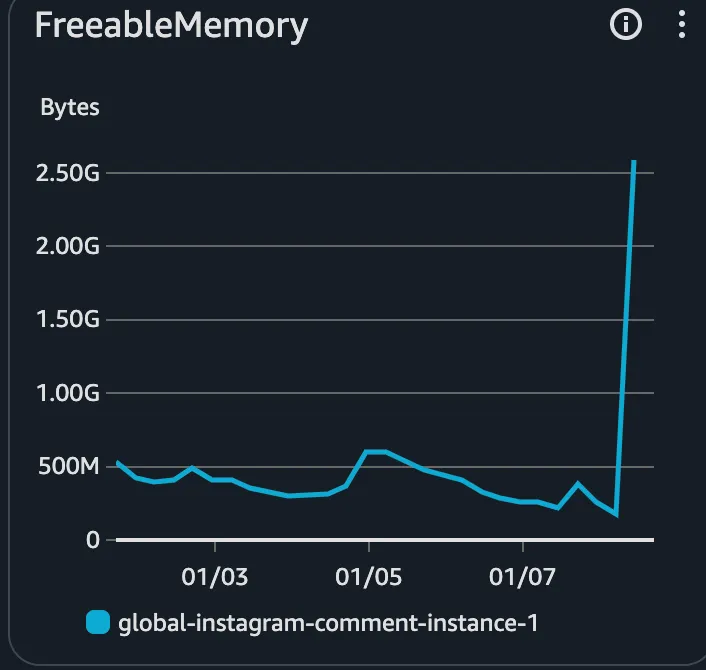Image resolution: width=706 pixels, height=670 pixels.
Task: Select the 01/05 x-axis date label
Action: point(368,577)
